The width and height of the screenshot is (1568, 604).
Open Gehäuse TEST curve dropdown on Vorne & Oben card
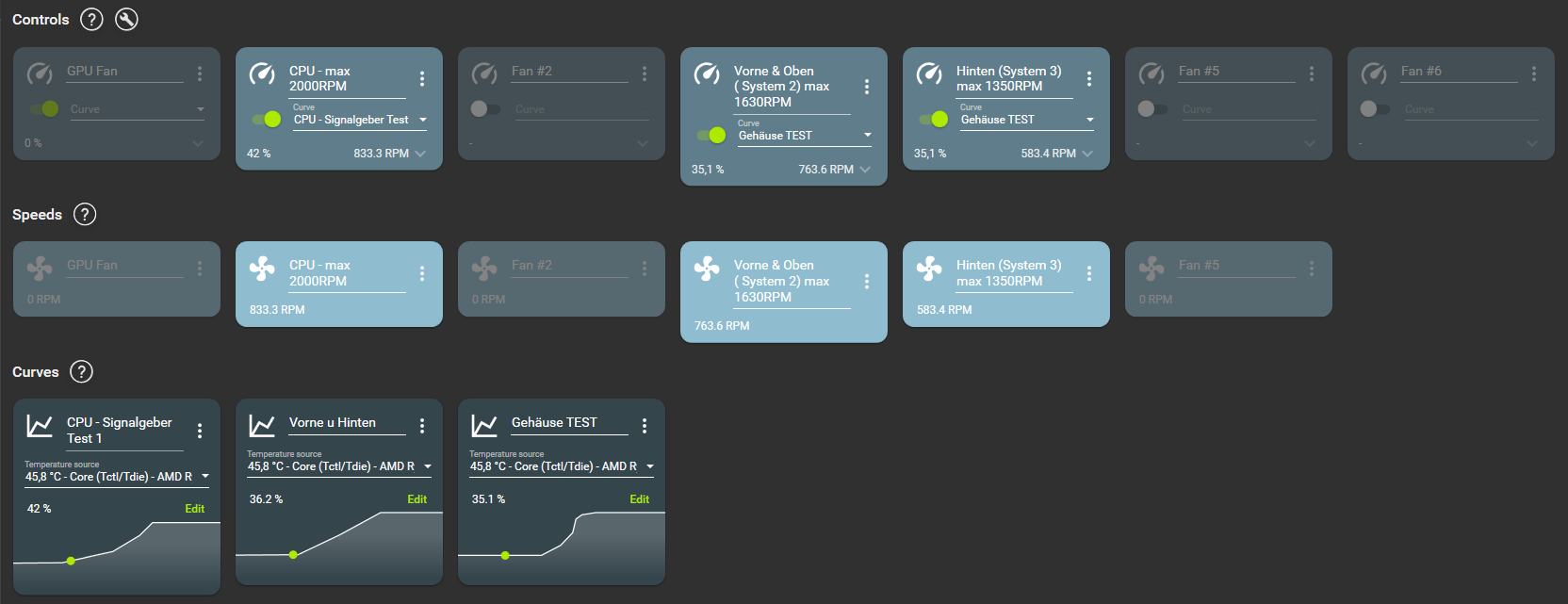[x=806, y=136]
